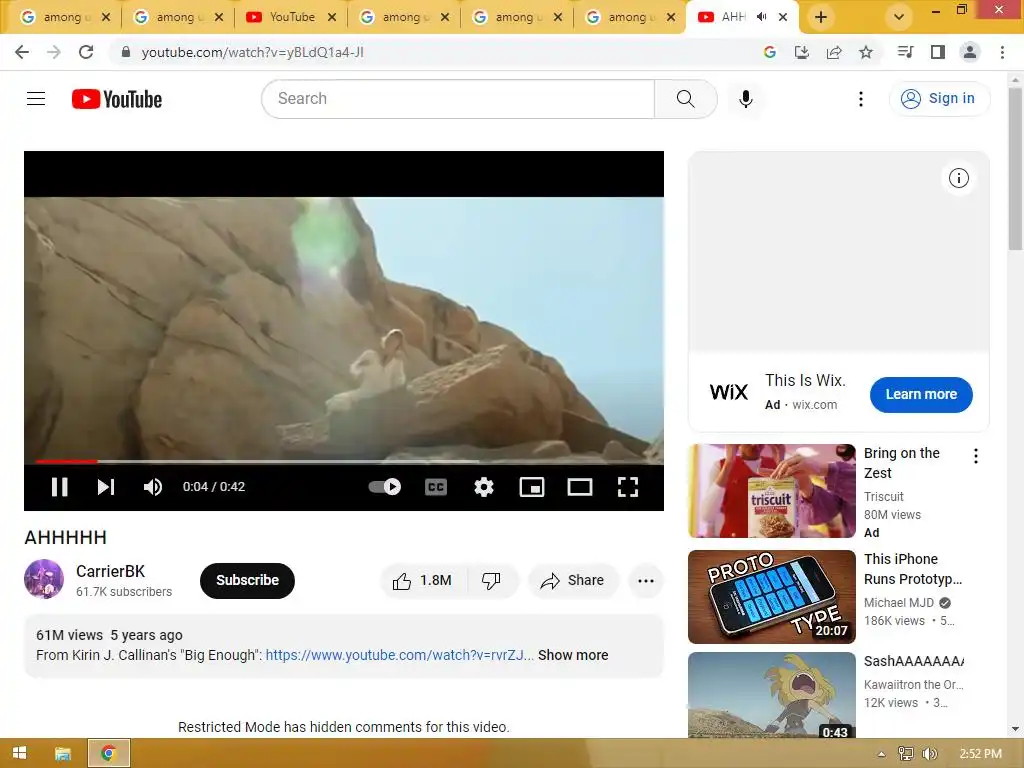The image size is (1024, 768).
Task: Open the SashAAAAAAA video thumbnail
Action: (x=772, y=695)
